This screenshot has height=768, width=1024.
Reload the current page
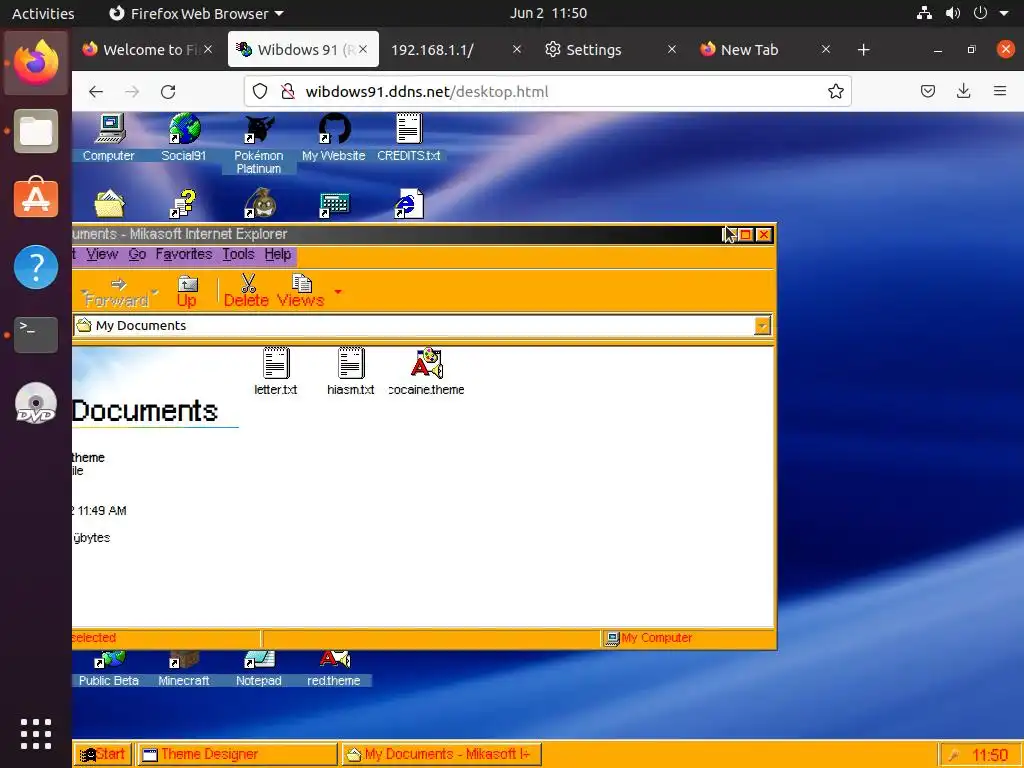pyautogui.click(x=168, y=91)
